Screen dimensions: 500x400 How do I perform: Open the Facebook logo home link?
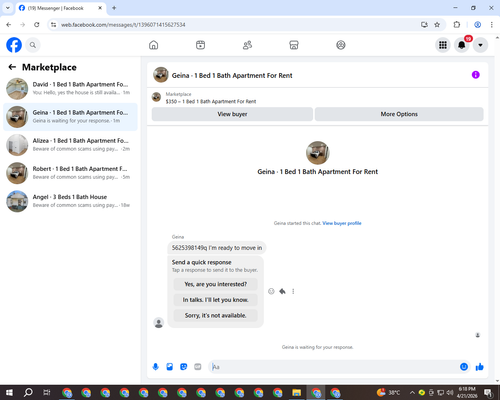[14, 45]
